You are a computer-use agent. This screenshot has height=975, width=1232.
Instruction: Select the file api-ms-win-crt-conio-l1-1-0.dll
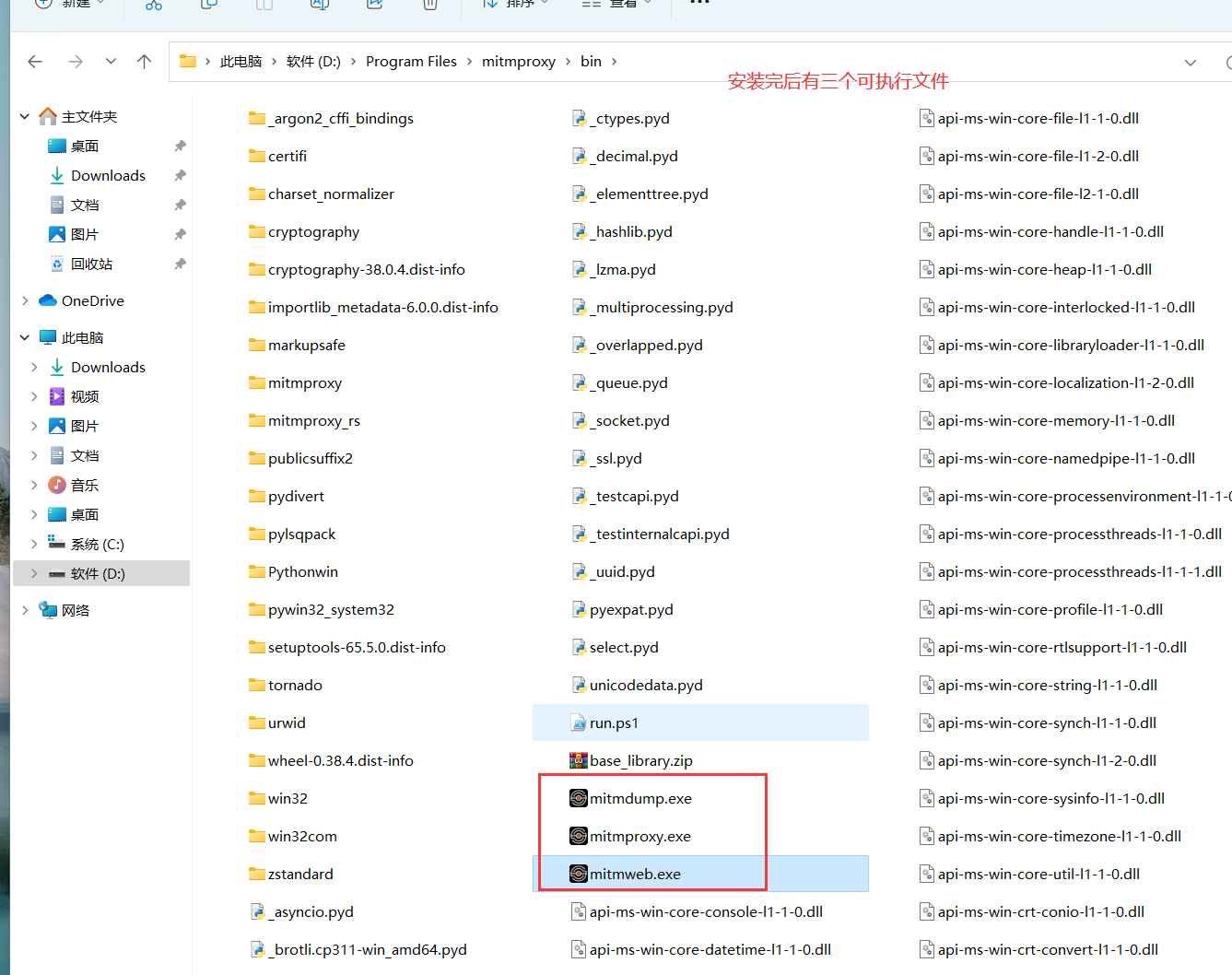click(1041, 911)
